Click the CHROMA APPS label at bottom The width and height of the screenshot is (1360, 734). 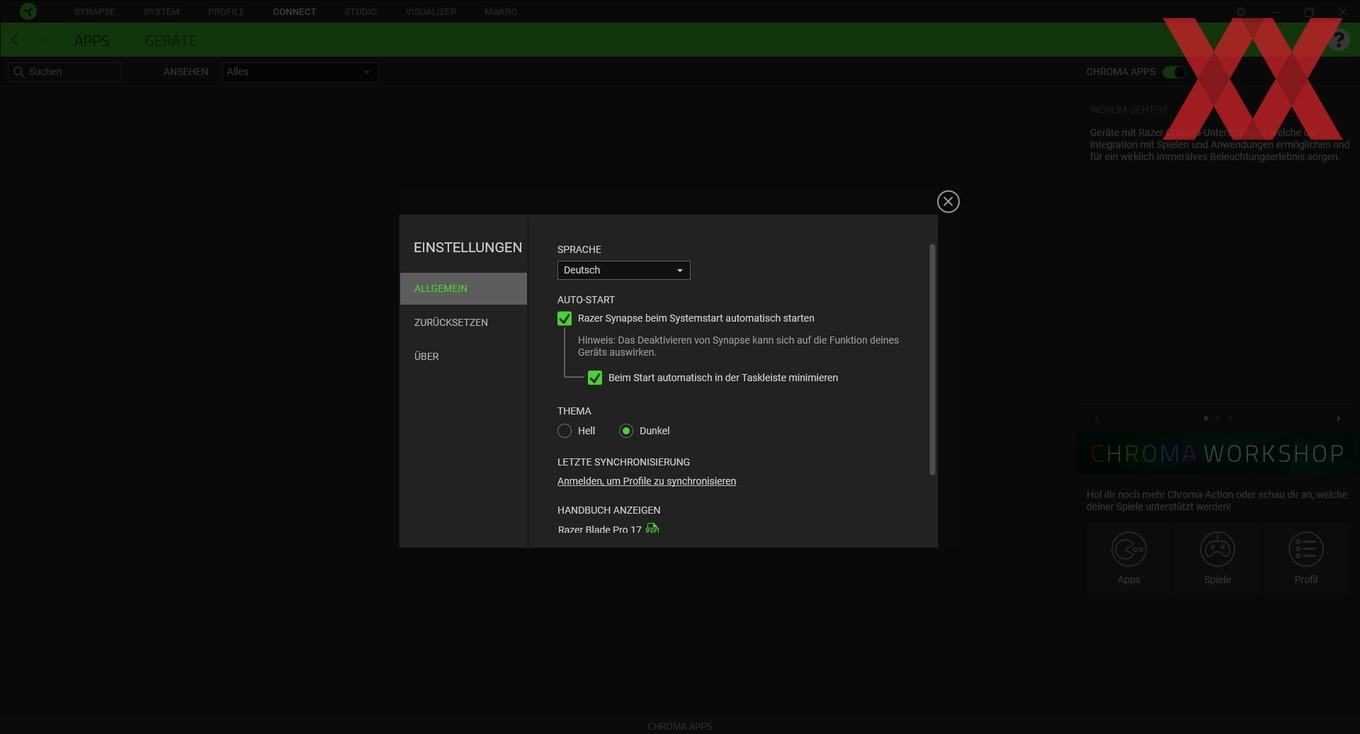tap(680, 727)
